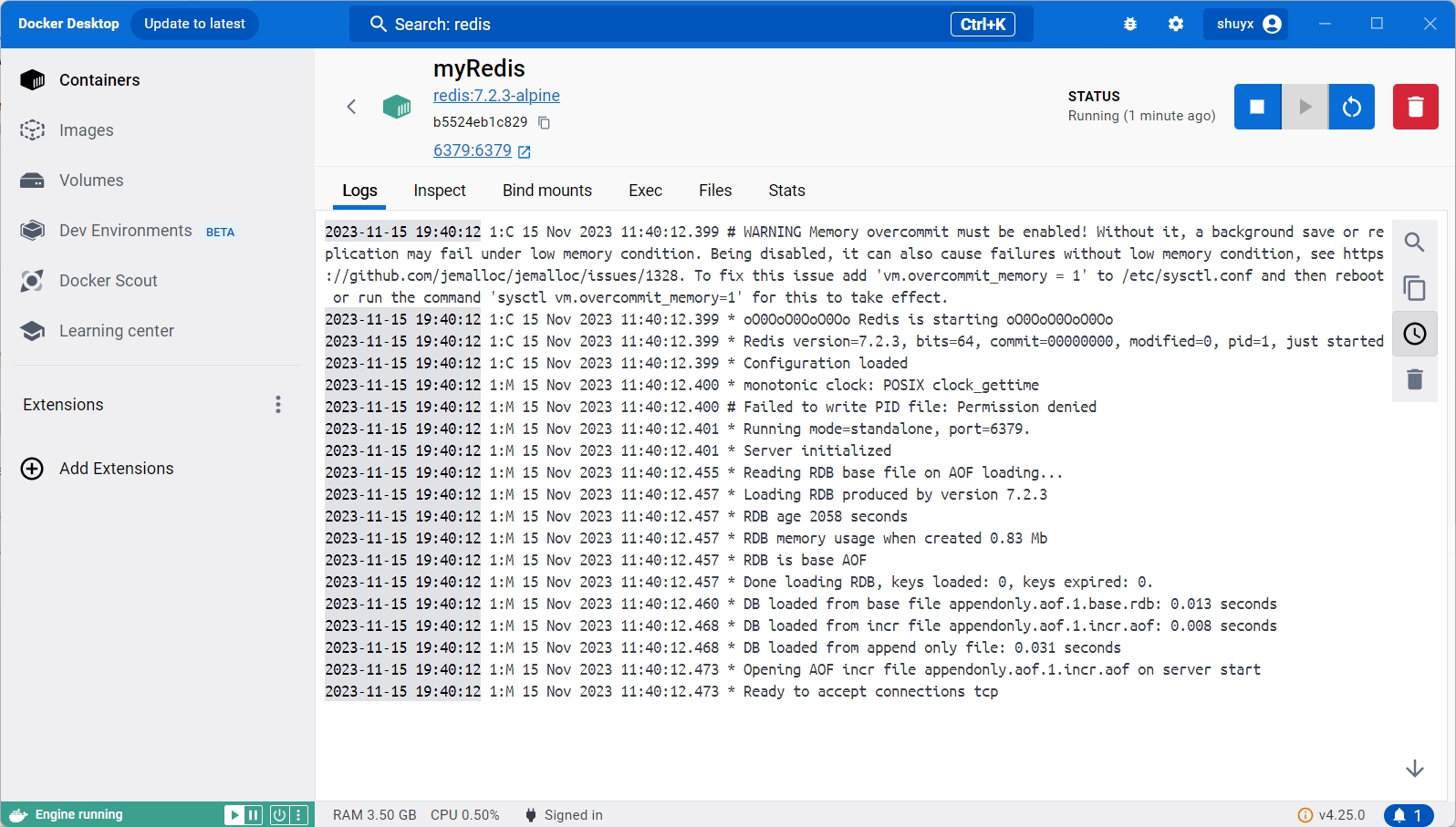Click the engine power button in footer
The height and width of the screenshot is (827, 1456).
click(279, 815)
